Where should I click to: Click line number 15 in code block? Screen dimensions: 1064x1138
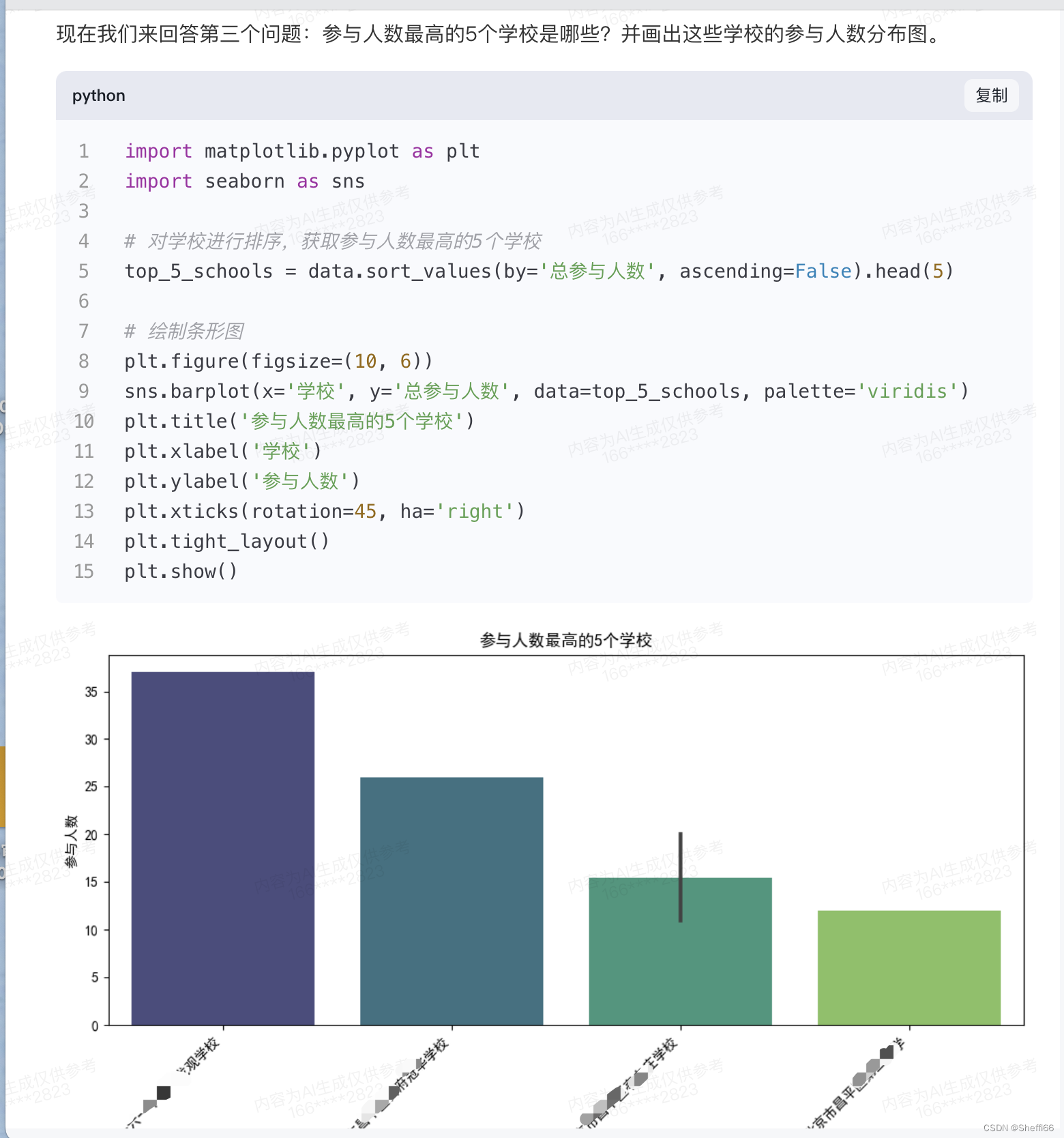[84, 571]
